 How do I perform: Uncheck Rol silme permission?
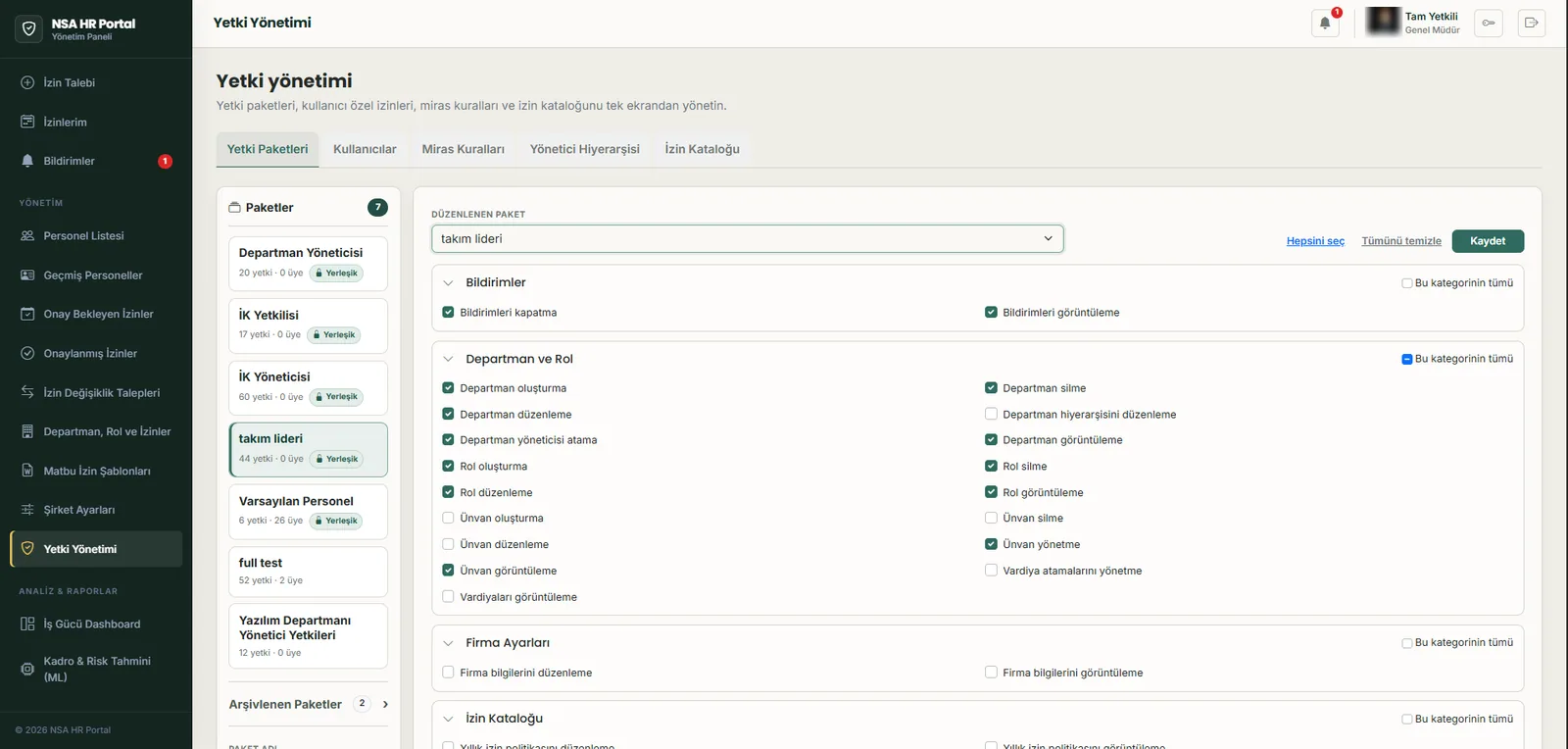(991, 466)
